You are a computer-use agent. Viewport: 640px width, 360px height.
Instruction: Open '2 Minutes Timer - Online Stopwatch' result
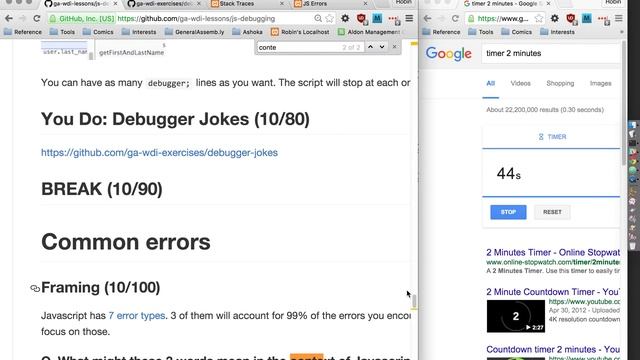(x=553, y=252)
